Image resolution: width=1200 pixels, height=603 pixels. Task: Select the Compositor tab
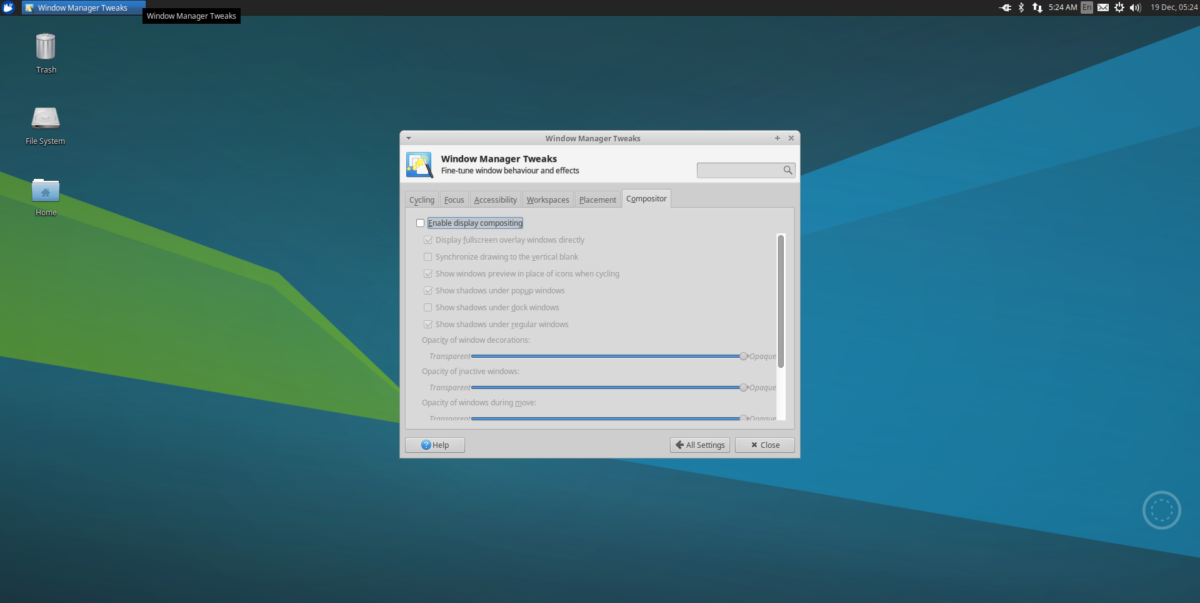tap(646, 199)
